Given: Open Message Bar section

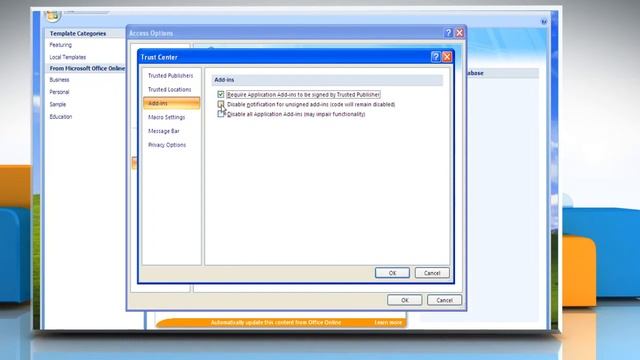Looking at the screenshot, I should click(164, 131).
